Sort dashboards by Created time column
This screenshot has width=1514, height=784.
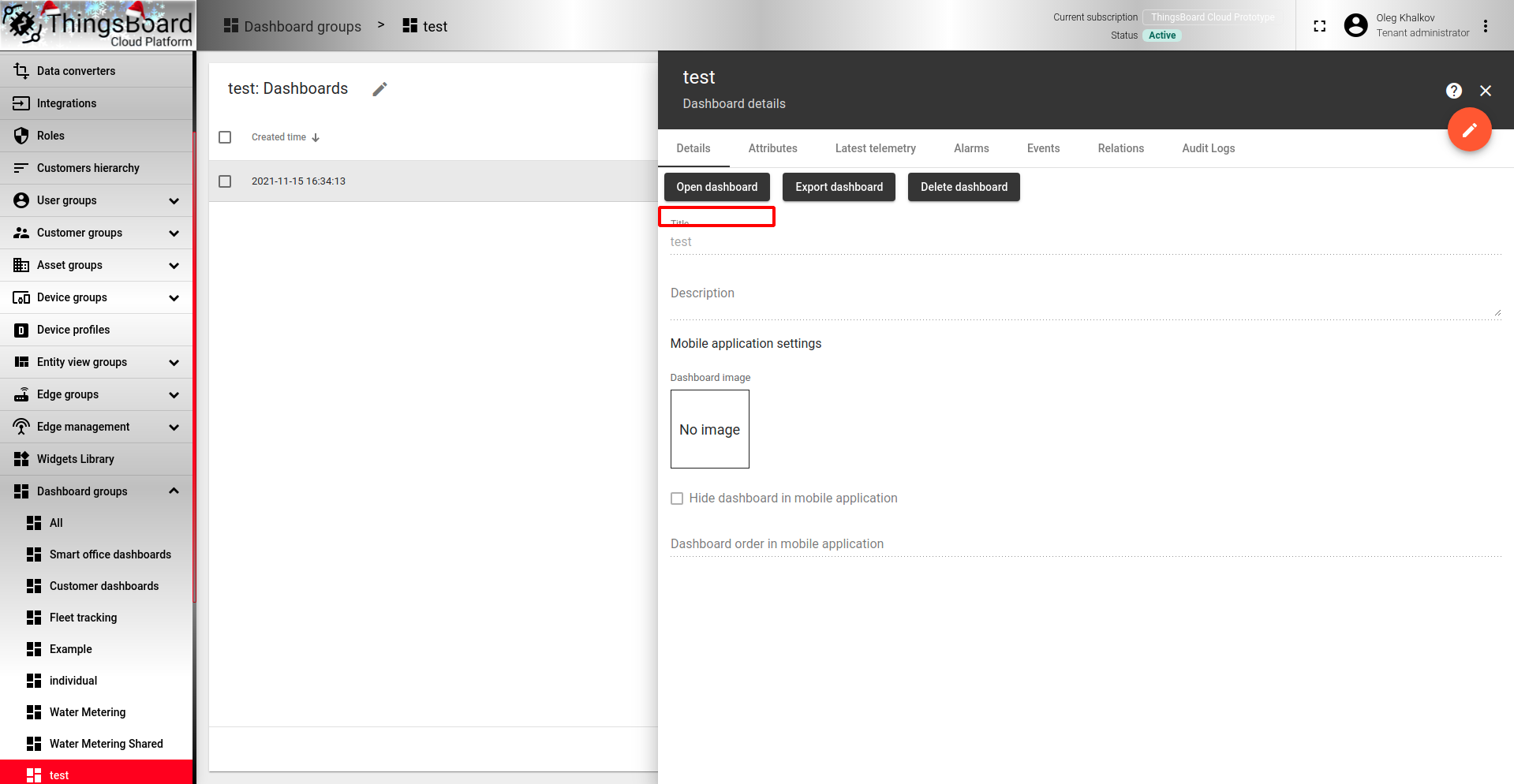coord(279,136)
